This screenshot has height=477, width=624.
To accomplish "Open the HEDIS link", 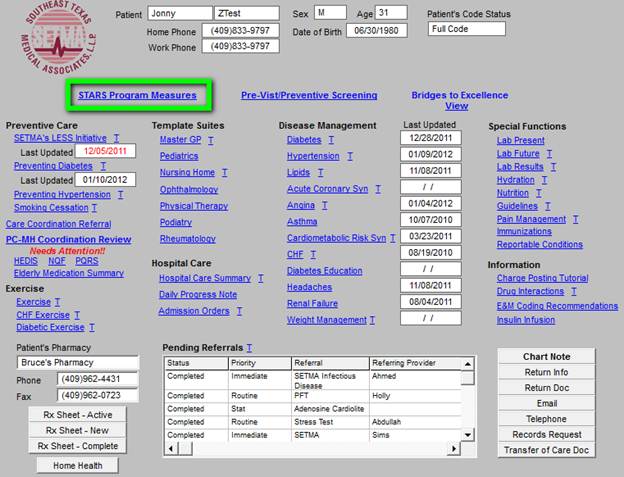I will [x=26, y=261].
